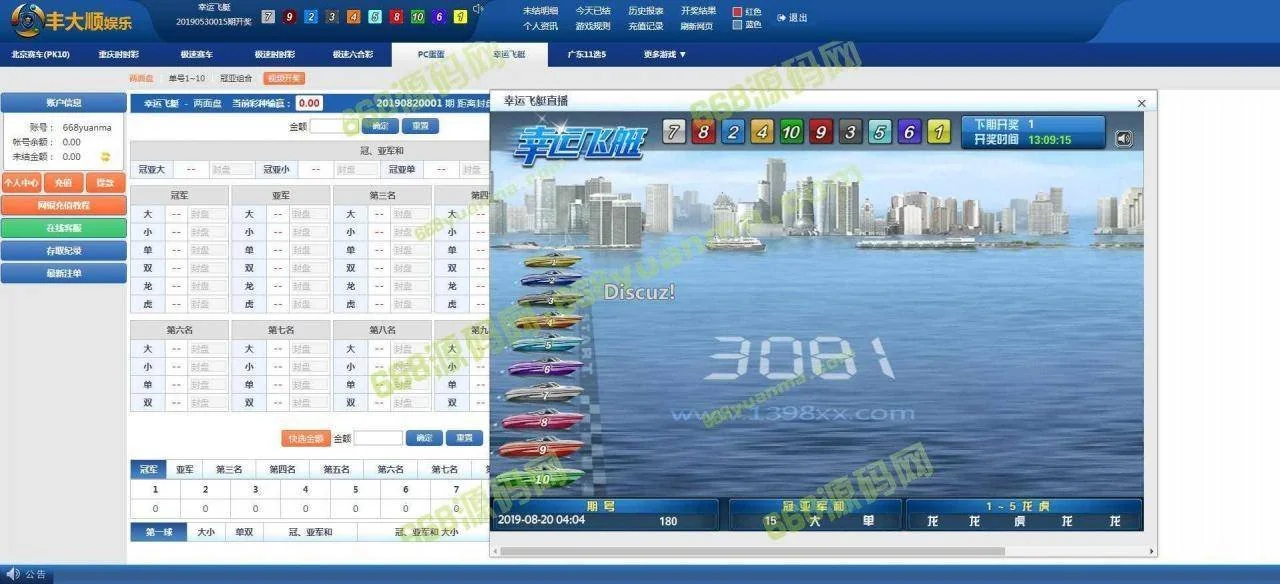1280x584 pixels.
Task: Click the 丰大顺娱乐 logo
Action: (72, 19)
